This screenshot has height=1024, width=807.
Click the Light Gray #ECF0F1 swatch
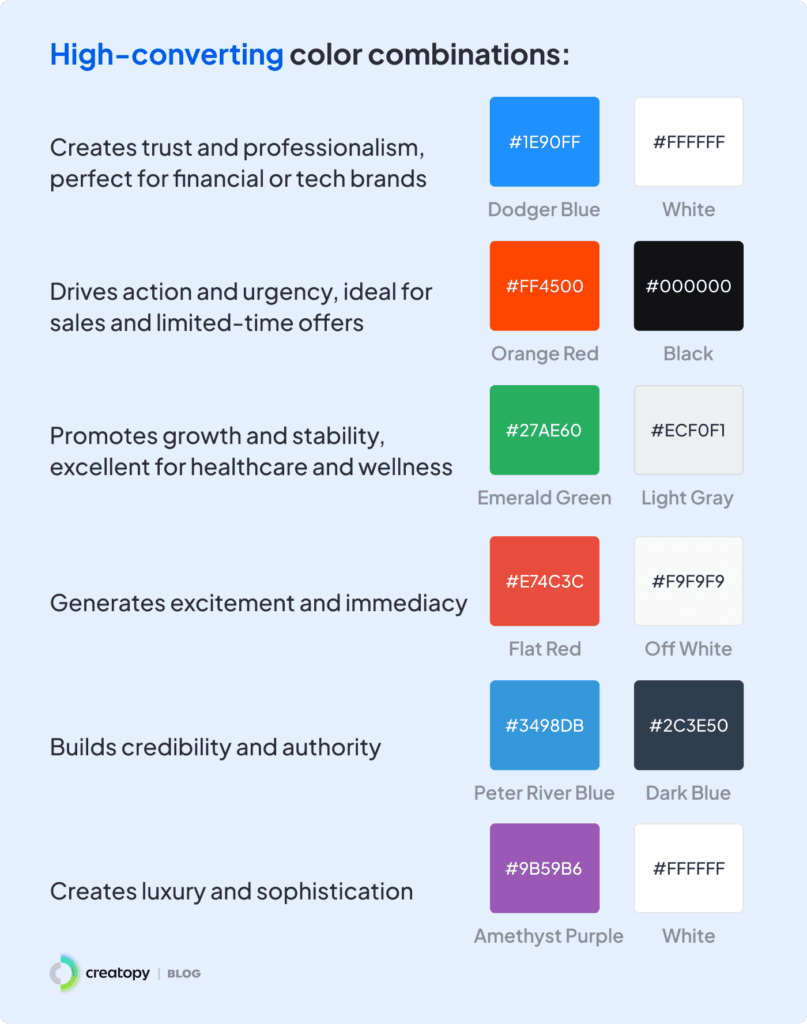pos(688,430)
